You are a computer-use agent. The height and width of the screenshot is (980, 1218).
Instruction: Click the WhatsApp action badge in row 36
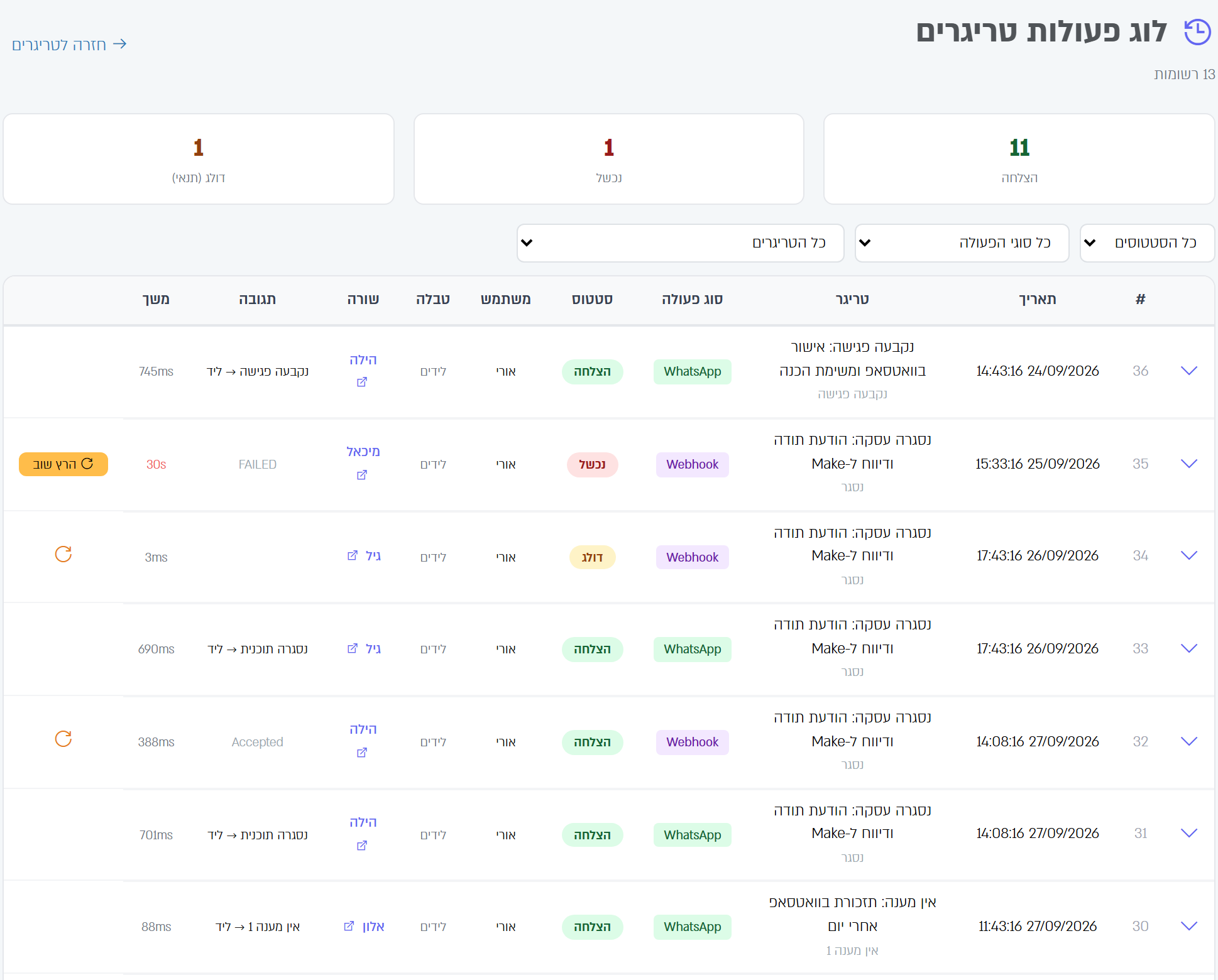[693, 371]
